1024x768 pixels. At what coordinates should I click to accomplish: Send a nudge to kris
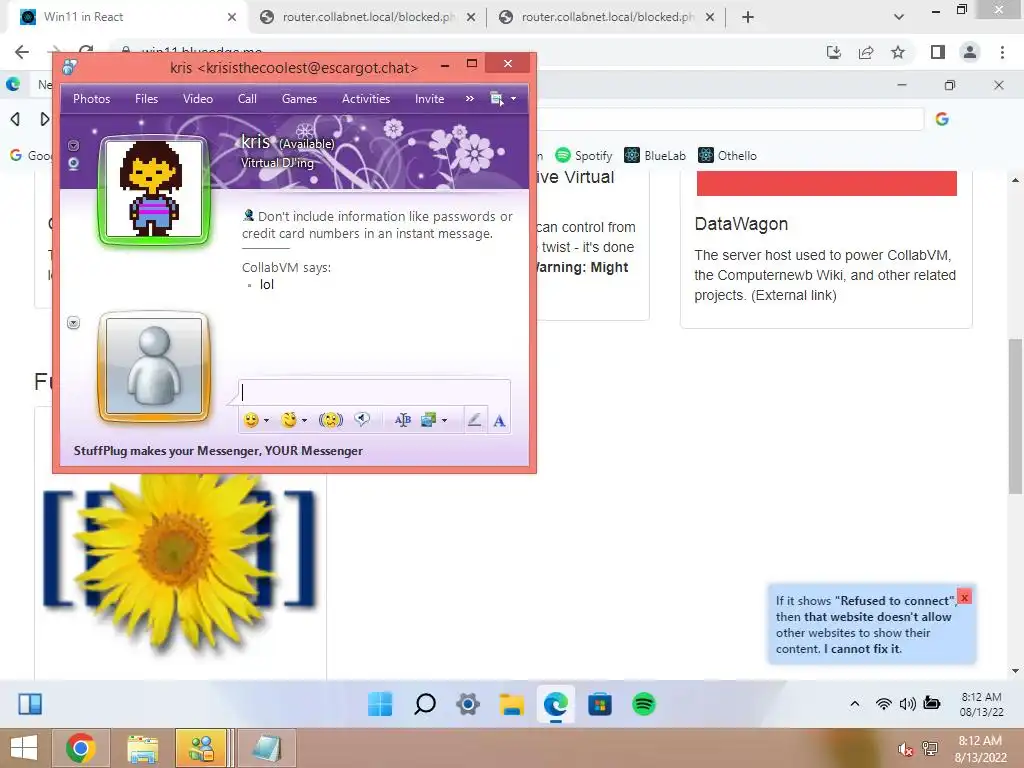click(330, 420)
